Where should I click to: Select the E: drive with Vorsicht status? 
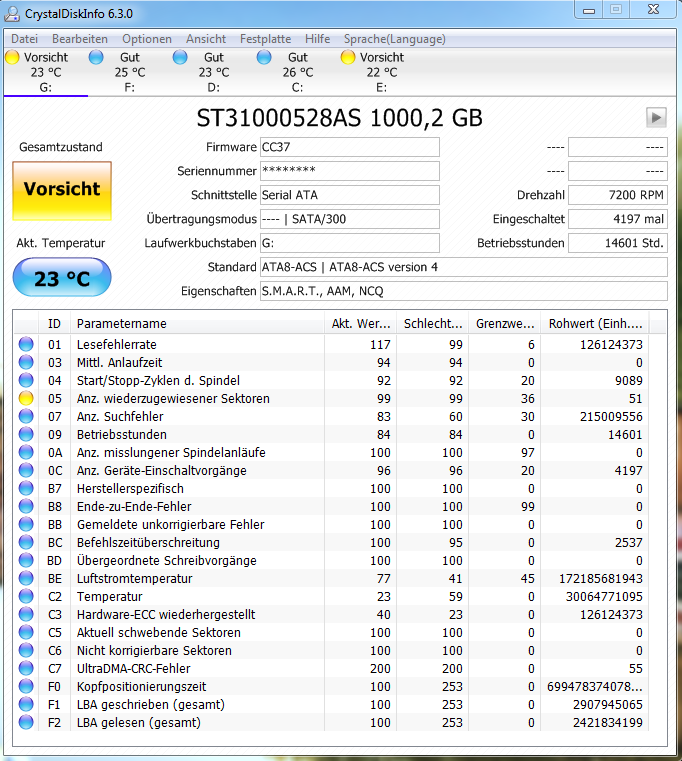click(x=382, y=72)
